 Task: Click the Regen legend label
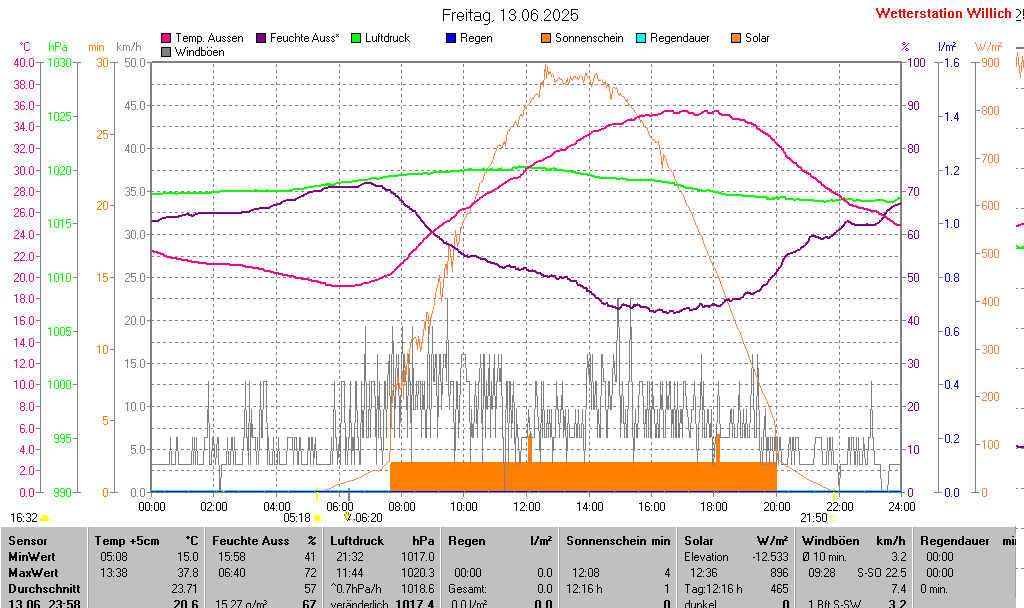point(476,38)
